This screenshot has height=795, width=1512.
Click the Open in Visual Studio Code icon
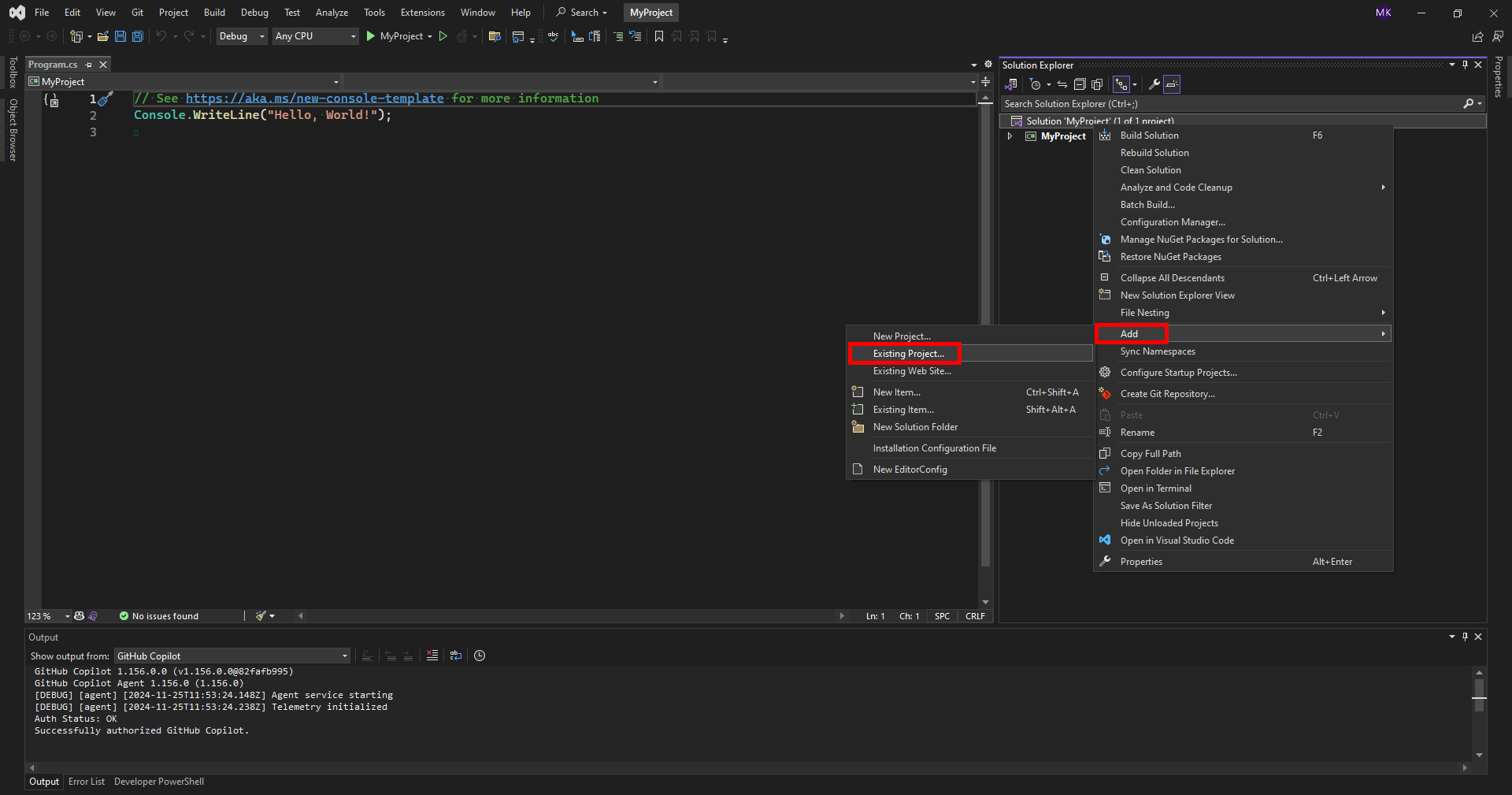coord(1105,541)
